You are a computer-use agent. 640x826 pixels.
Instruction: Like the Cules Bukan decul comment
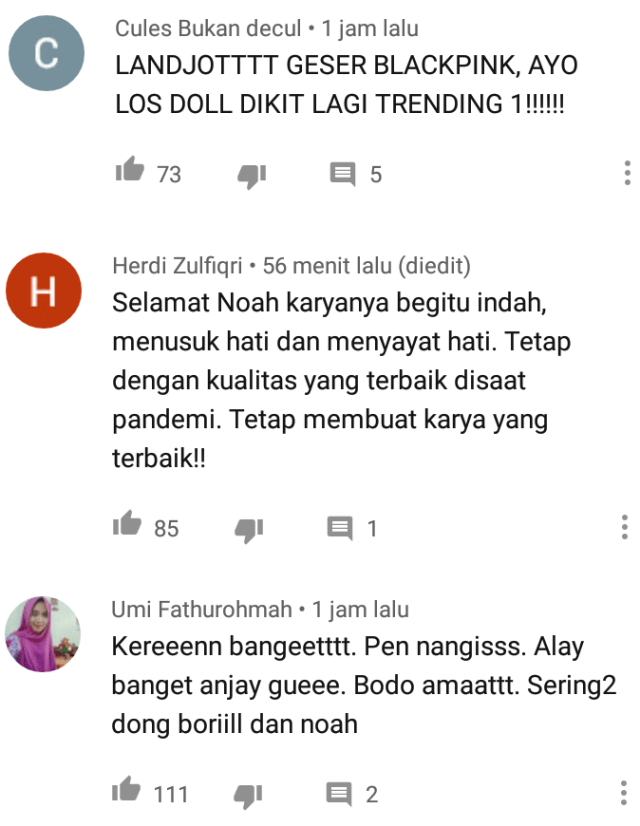(130, 170)
